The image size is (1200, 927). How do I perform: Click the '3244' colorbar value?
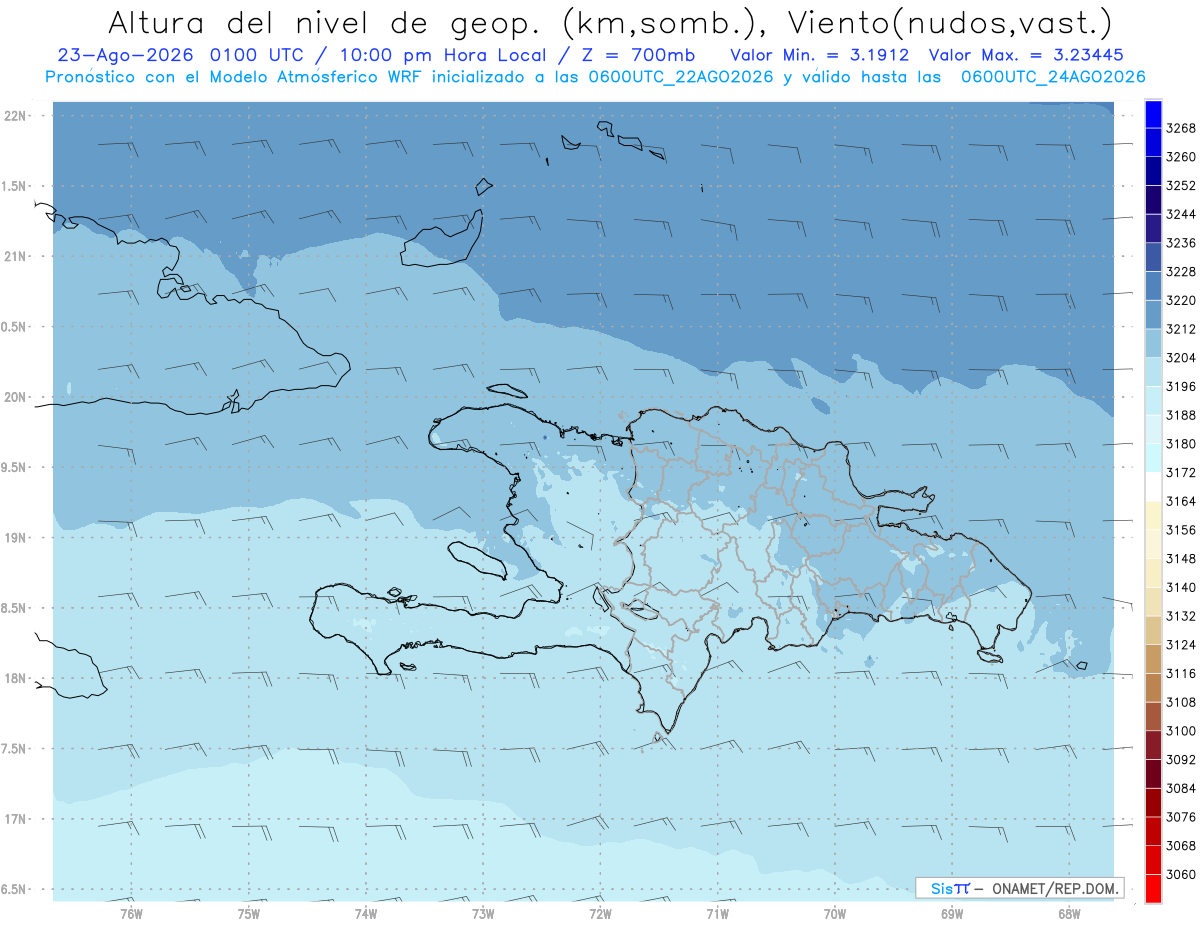[1181, 214]
